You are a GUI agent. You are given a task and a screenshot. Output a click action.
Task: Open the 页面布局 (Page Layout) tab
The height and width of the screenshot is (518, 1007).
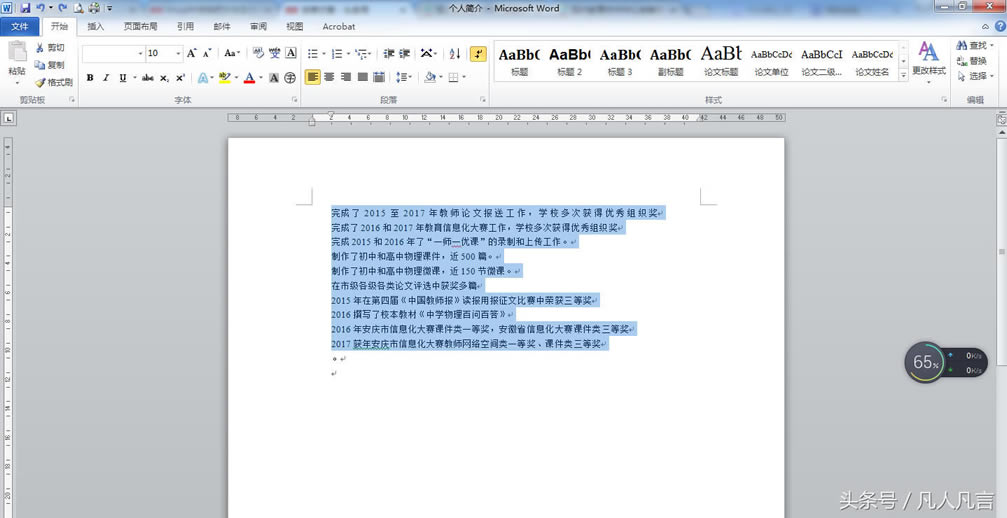pos(140,27)
